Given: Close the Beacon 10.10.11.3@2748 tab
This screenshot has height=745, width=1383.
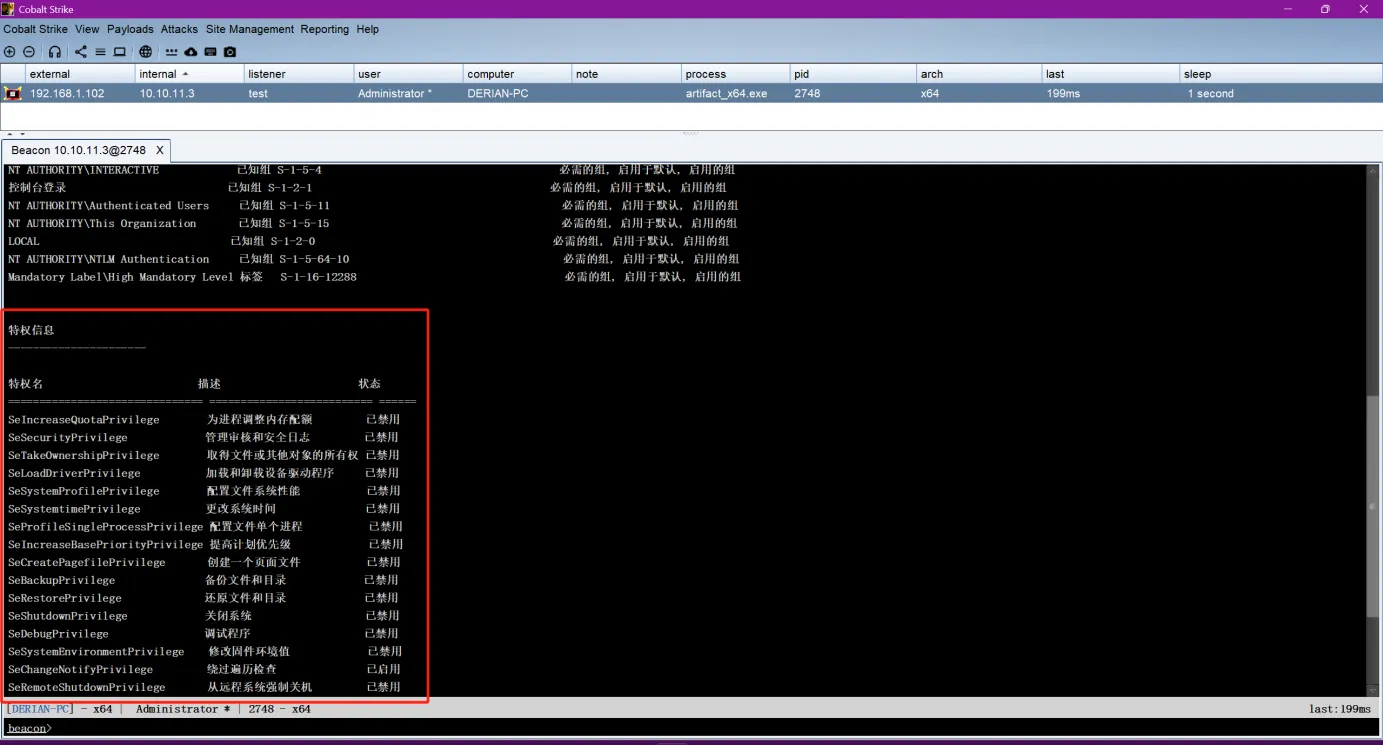Looking at the screenshot, I should pos(159,150).
